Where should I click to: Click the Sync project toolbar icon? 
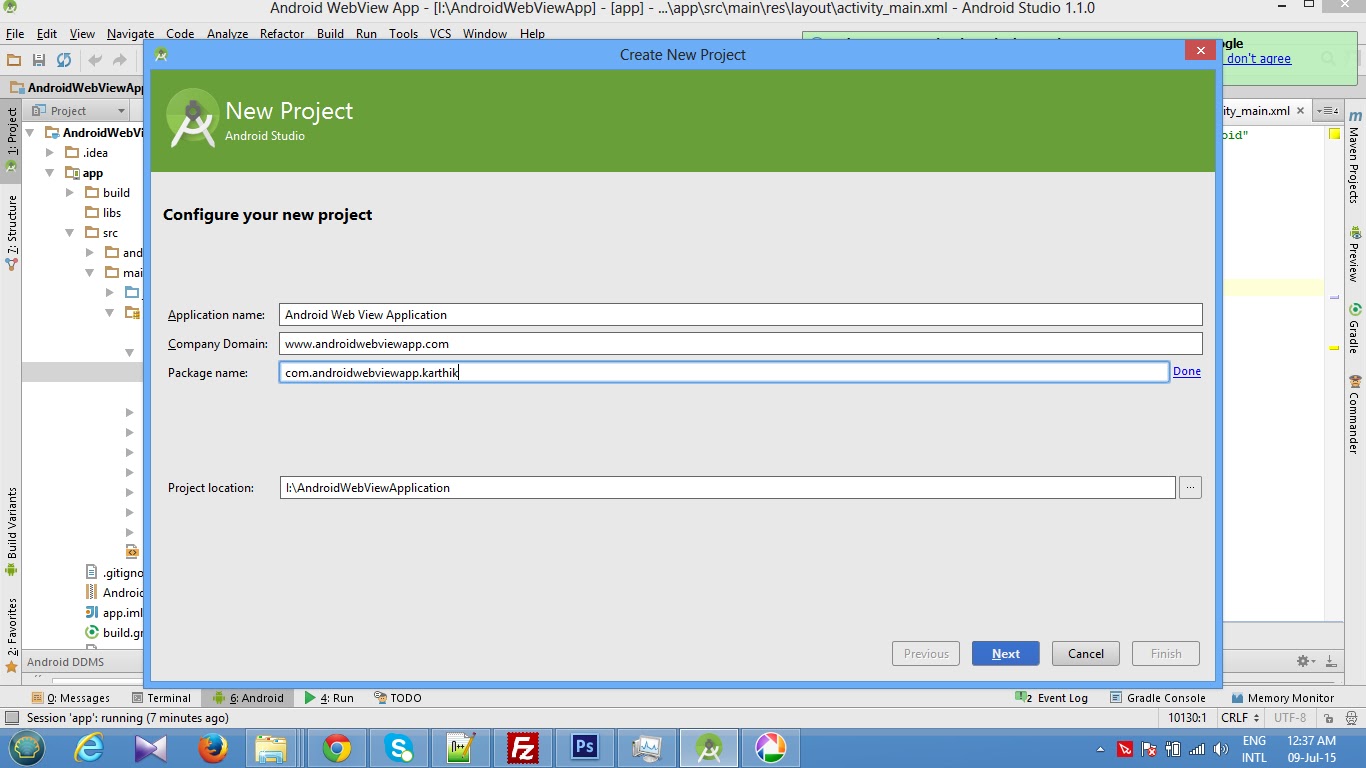[x=64, y=59]
